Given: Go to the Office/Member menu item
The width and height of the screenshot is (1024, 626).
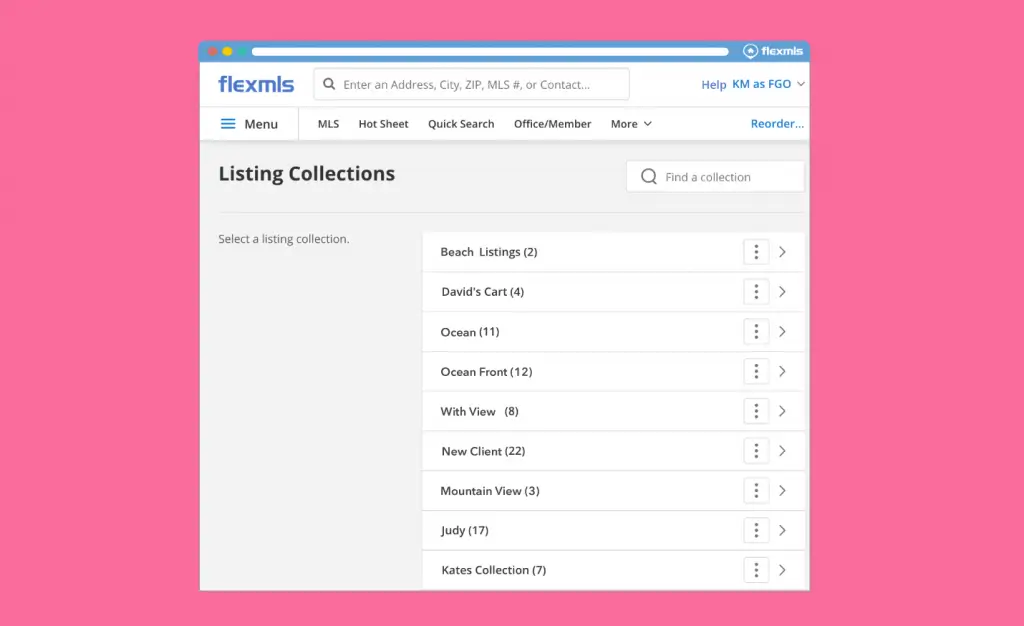Looking at the screenshot, I should 552,124.
